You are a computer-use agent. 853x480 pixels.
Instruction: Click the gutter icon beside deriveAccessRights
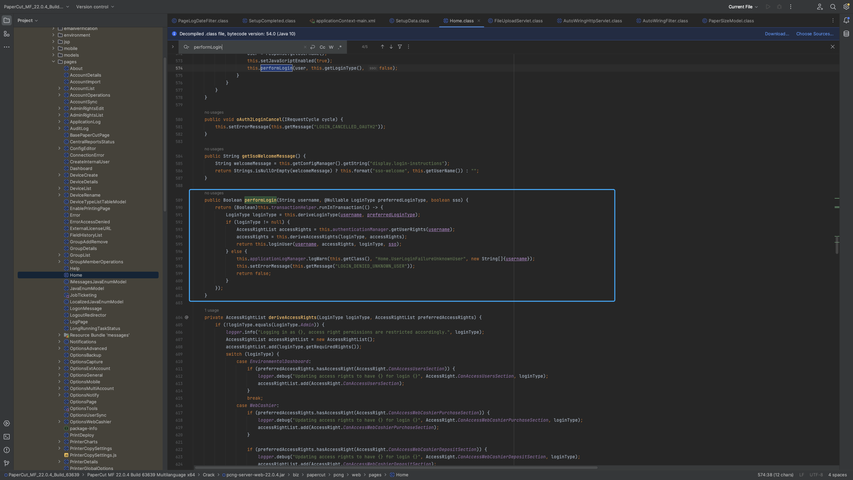tap(187, 317)
